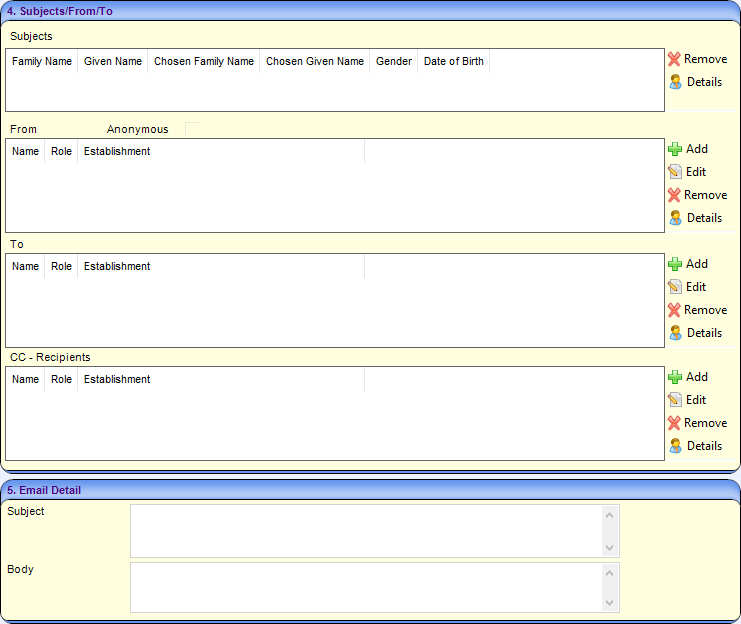Click inside the email Subject text field
The width and height of the screenshot is (741, 624).
(x=366, y=530)
